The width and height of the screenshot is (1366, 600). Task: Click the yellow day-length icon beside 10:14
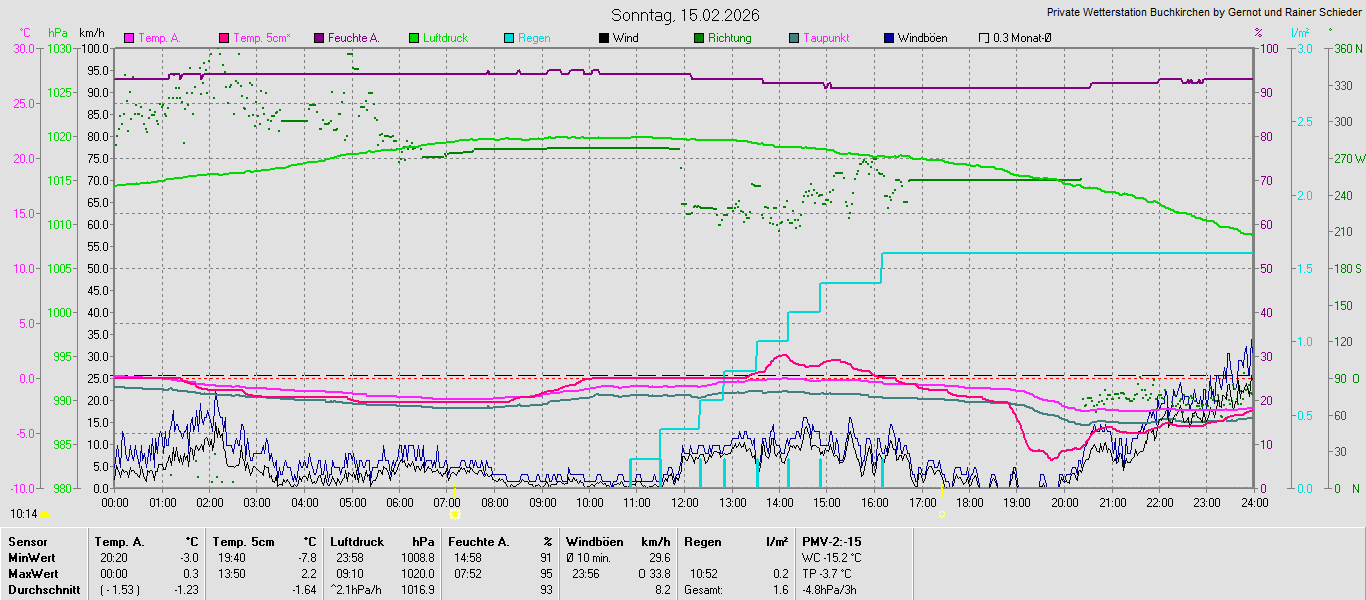[x=45, y=514]
